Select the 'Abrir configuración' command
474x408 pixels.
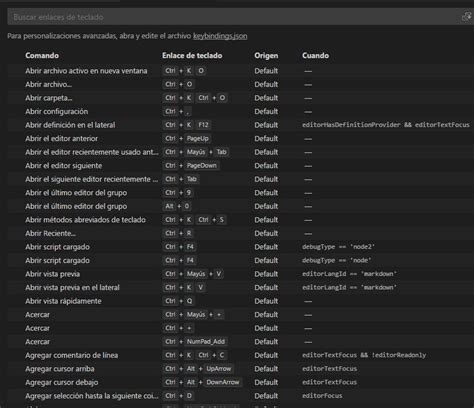click(57, 111)
